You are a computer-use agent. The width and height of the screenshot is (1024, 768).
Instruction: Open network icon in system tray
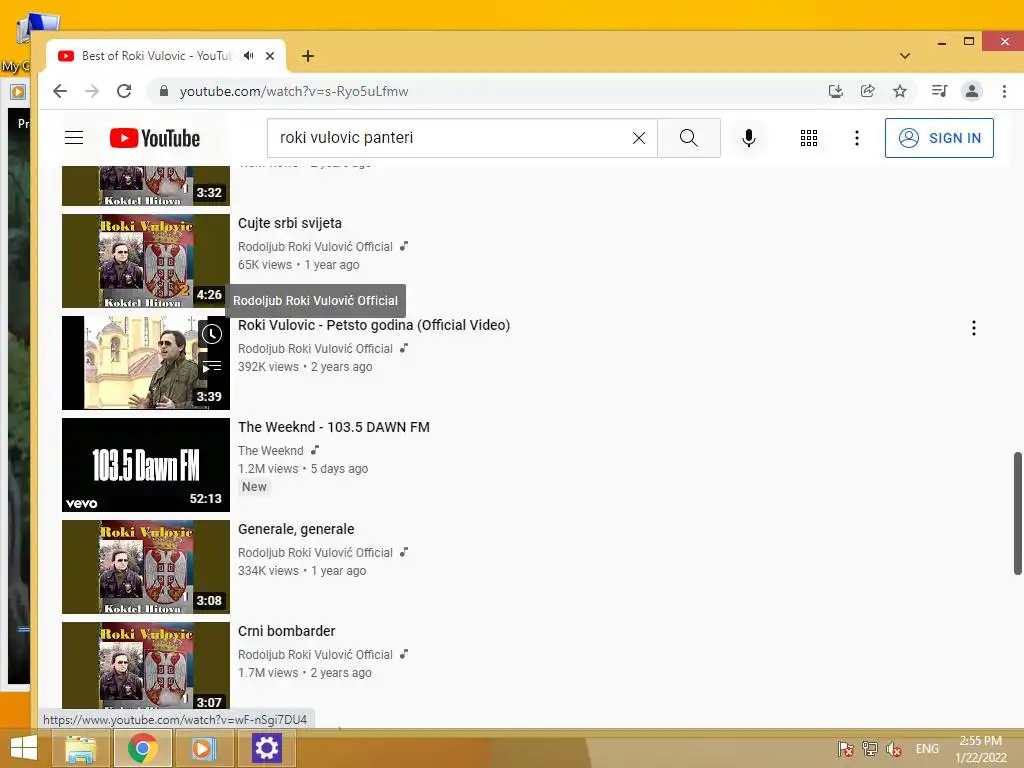tap(869, 749)
